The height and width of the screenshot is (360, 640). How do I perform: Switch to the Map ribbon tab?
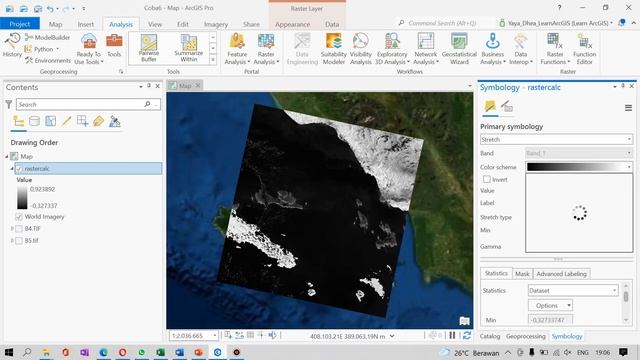click(x=56, y=24)
